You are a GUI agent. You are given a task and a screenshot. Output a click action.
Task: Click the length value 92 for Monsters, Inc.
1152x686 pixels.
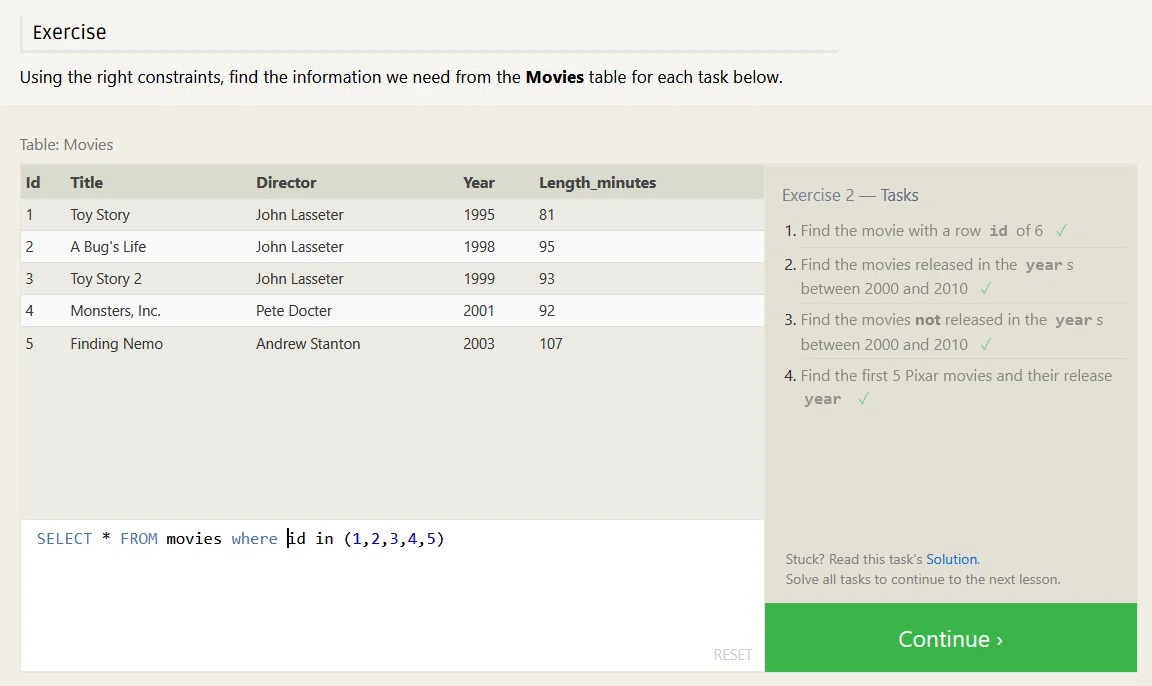tap(547, 311)
